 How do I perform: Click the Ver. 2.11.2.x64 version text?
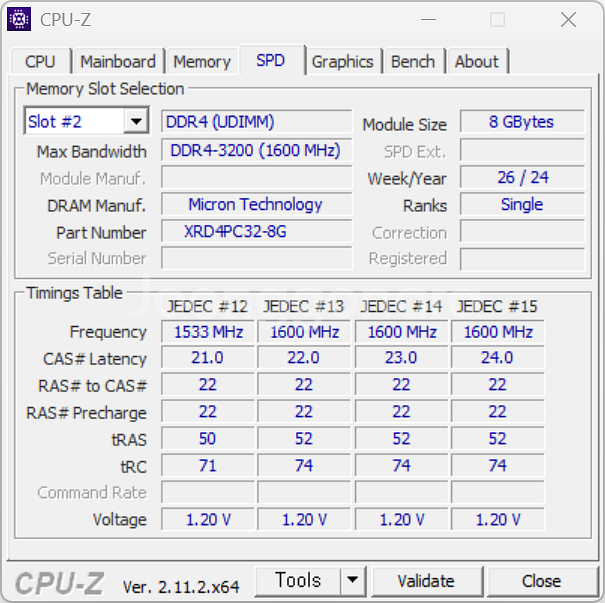click(181, 587)
